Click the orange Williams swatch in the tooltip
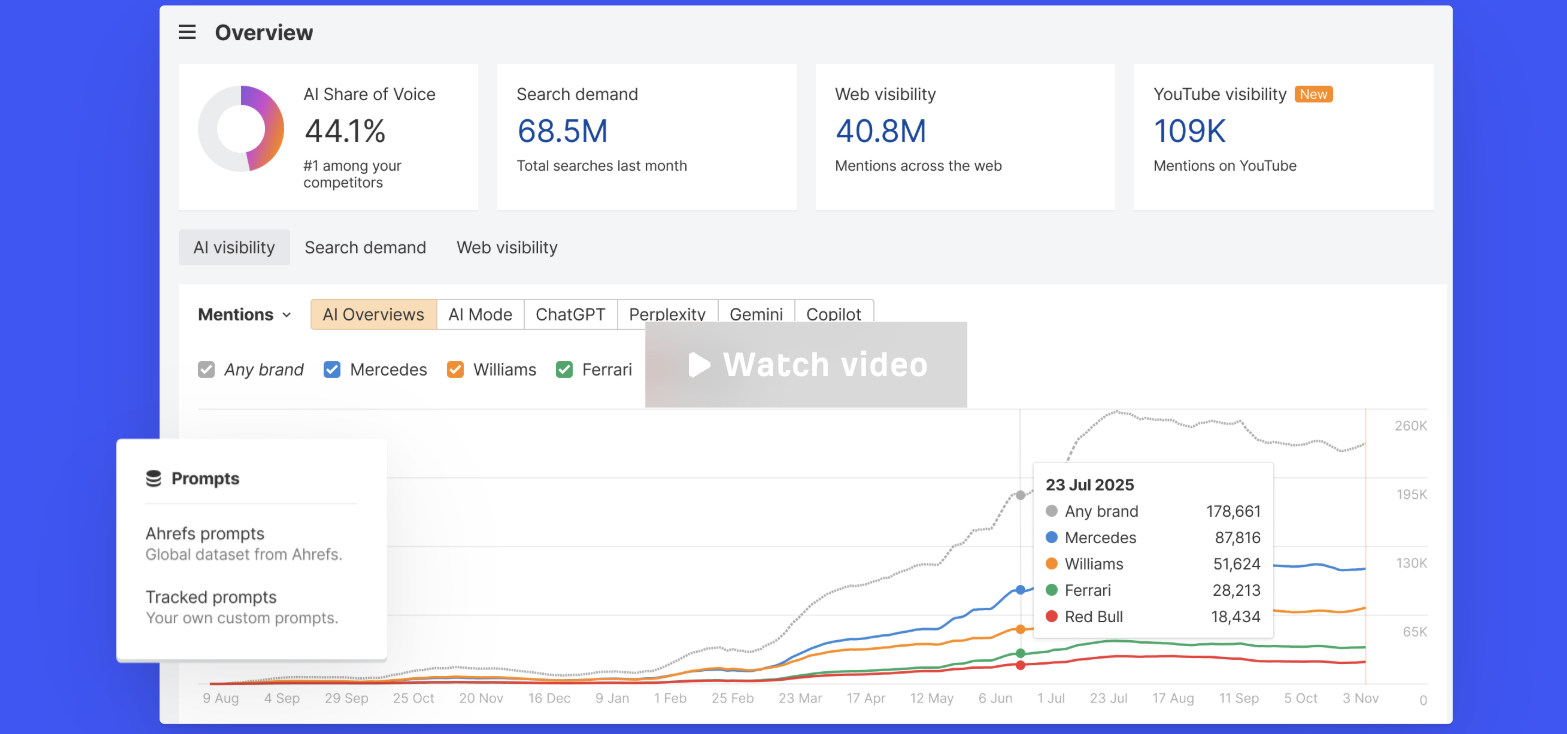 pos(1051,564)
